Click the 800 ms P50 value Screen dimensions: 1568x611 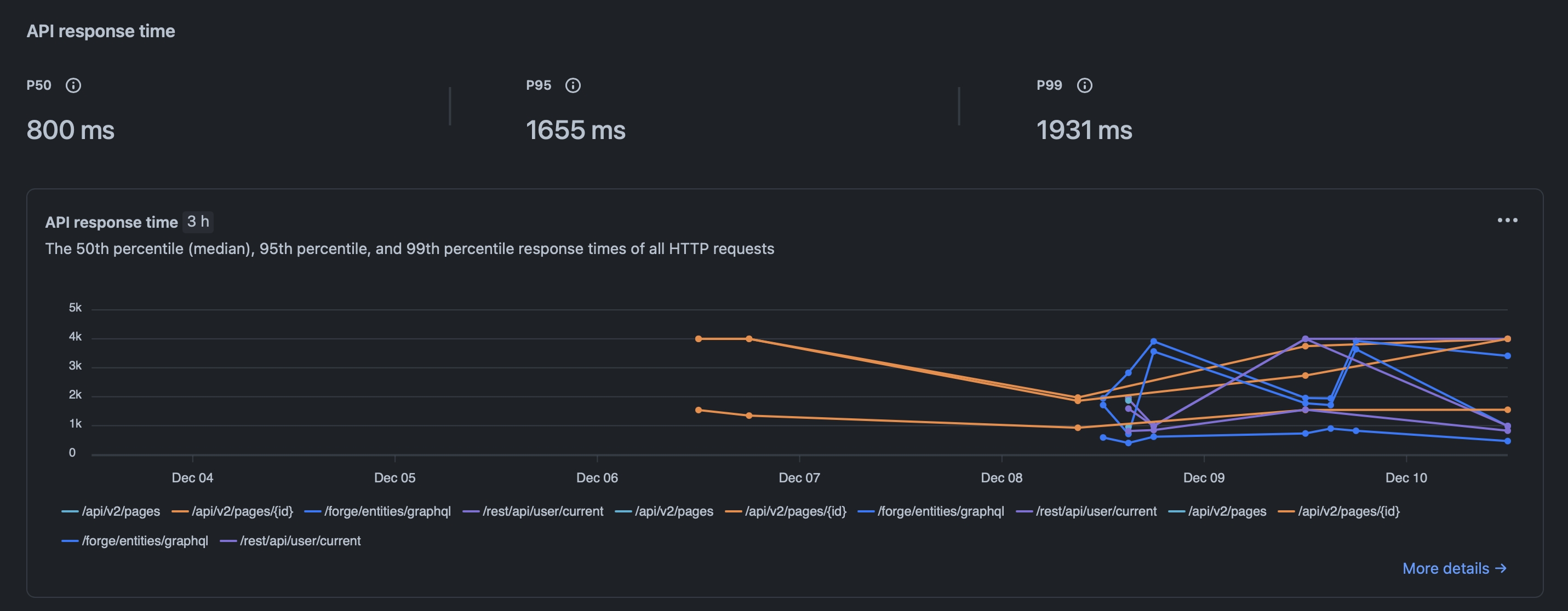coord(70,130)
